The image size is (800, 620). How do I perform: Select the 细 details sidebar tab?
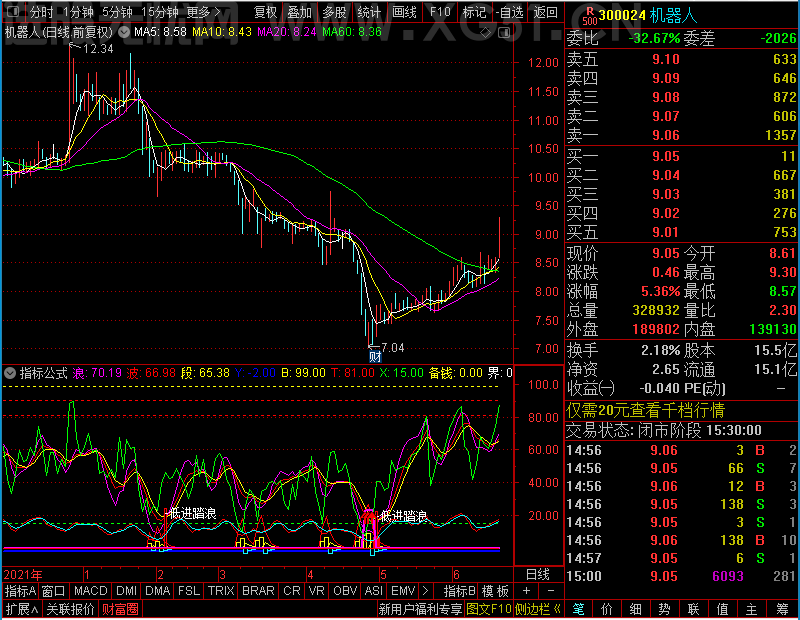tap(636, 609)
